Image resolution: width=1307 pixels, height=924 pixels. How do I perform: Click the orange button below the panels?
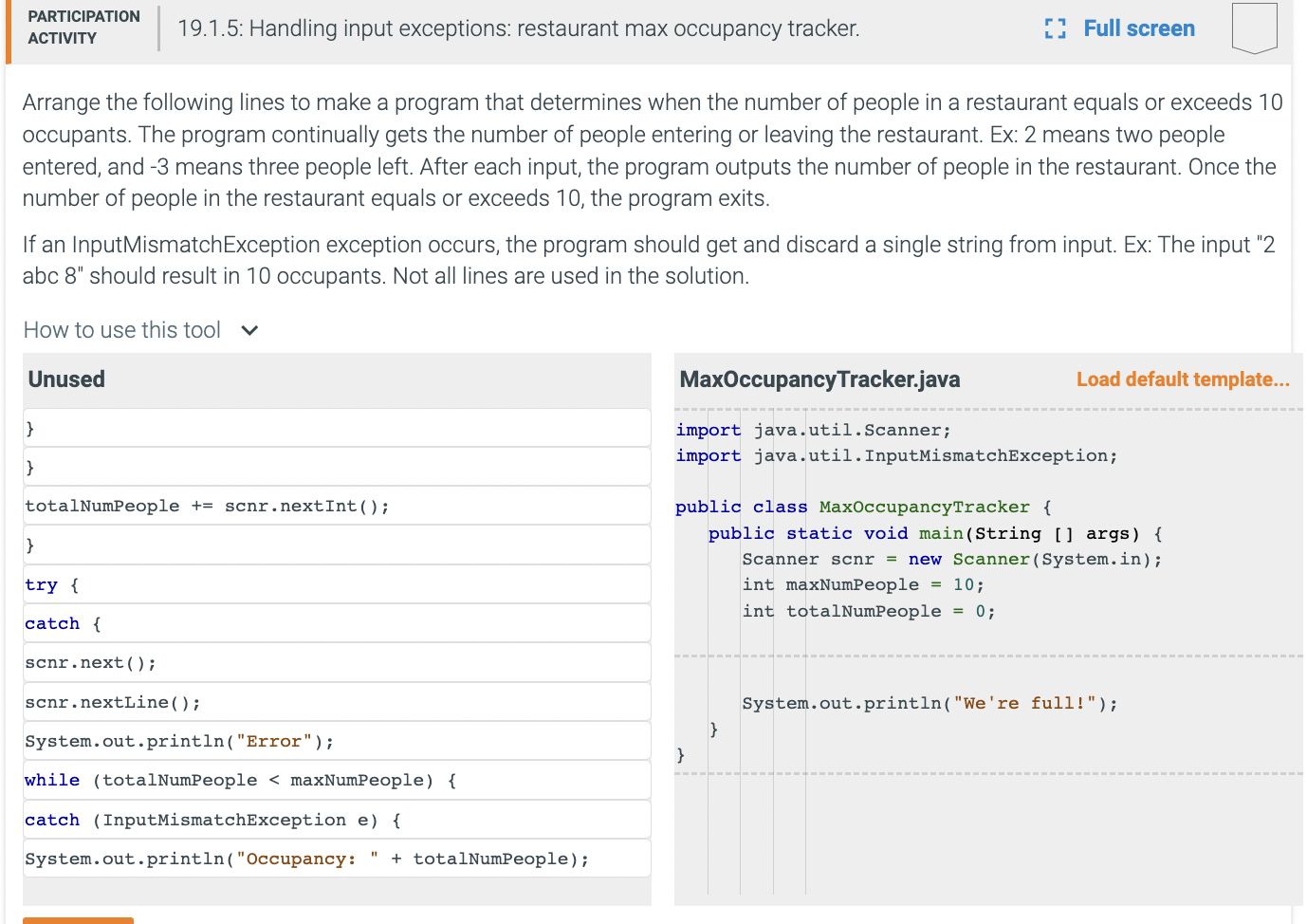tap(78, 920)
